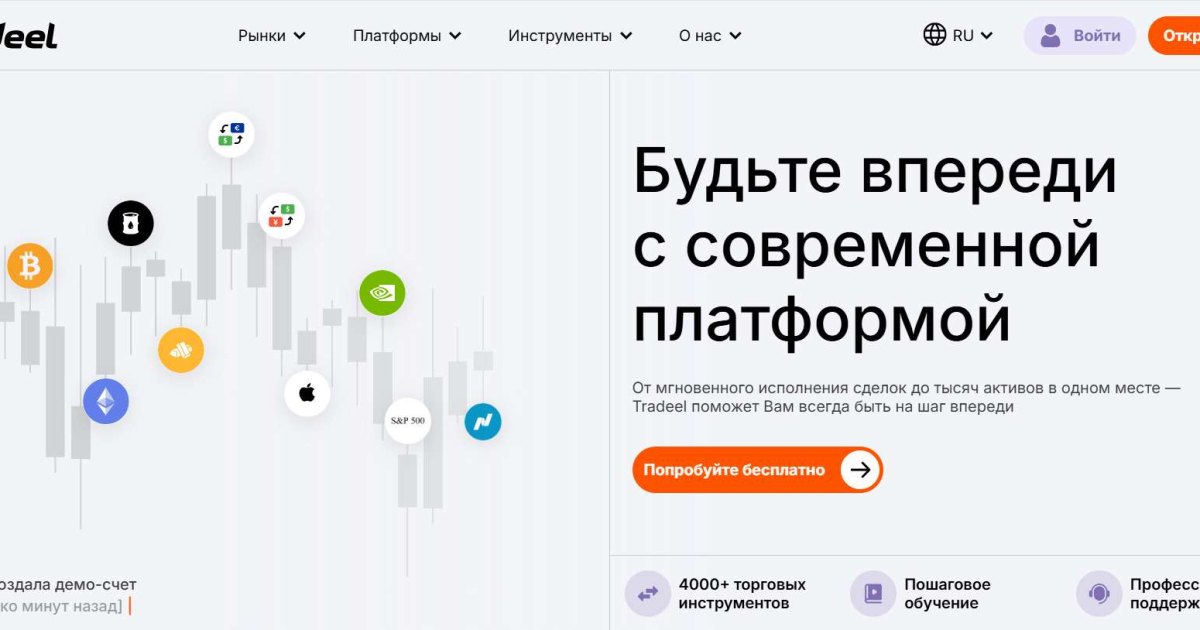The width and height of the screenshot is (1200, 630).
Task: Click the blue Nasdaq-style arrow icon
Action: point(483,421)
